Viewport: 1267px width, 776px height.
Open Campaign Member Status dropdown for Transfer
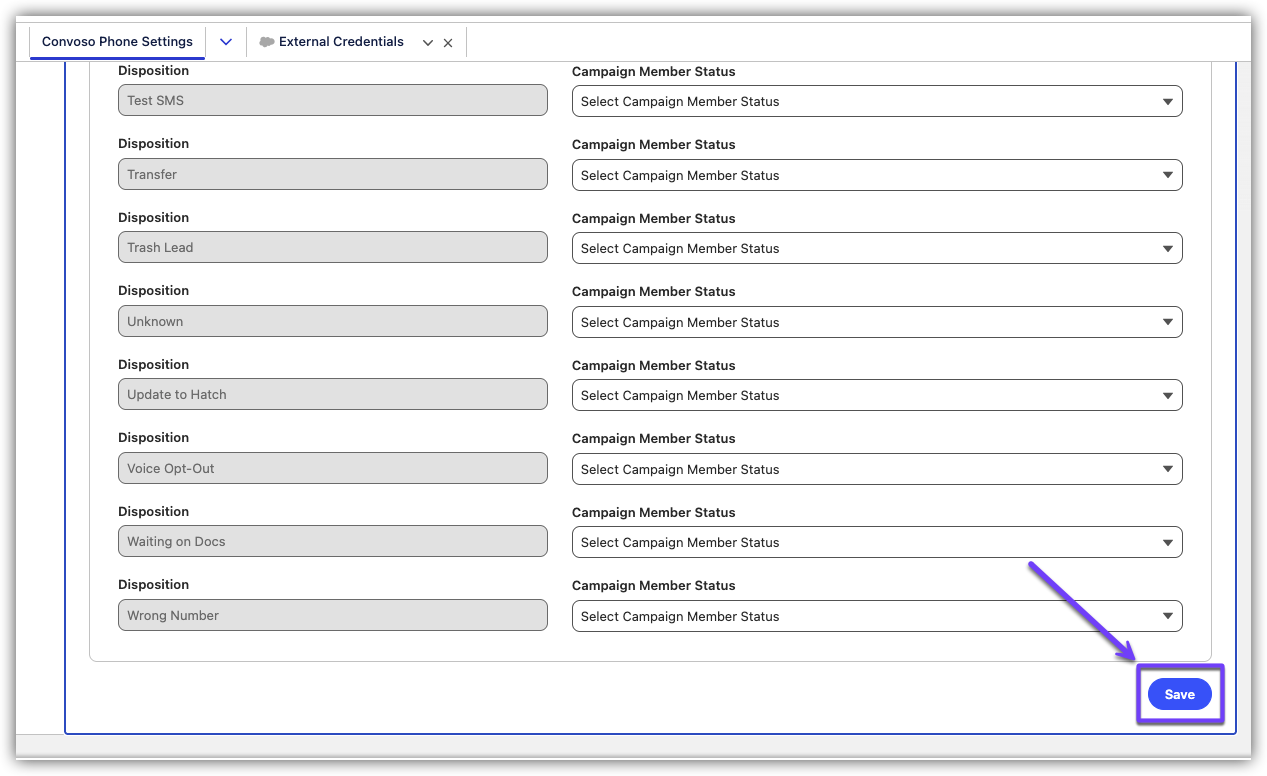pos(876,175)
